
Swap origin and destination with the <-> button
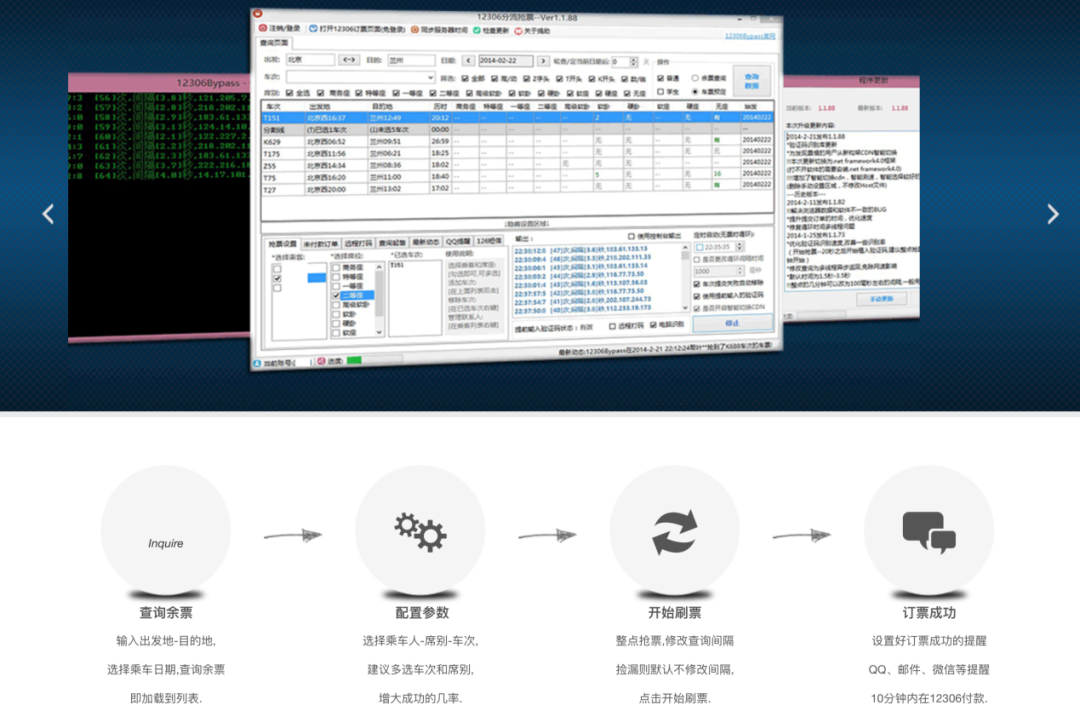[349, 60]
